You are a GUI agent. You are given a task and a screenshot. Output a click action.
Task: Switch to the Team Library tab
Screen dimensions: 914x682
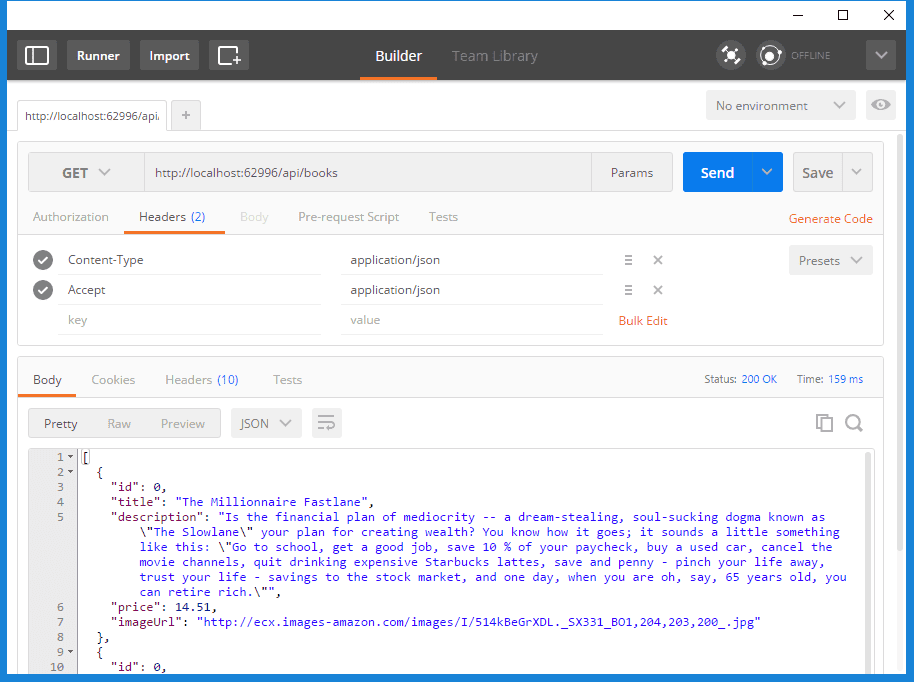[x=494, y=56]
